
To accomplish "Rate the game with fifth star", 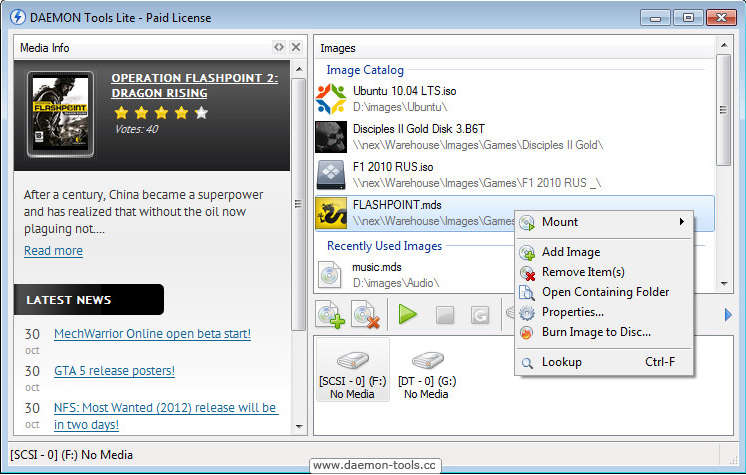I will 202,113.
